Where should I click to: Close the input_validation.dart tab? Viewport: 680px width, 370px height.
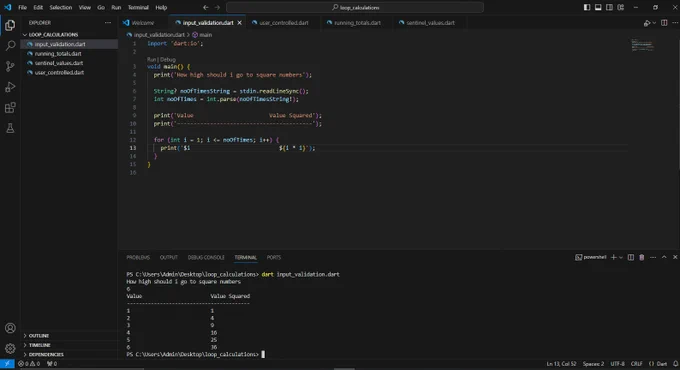coord(239,23)
